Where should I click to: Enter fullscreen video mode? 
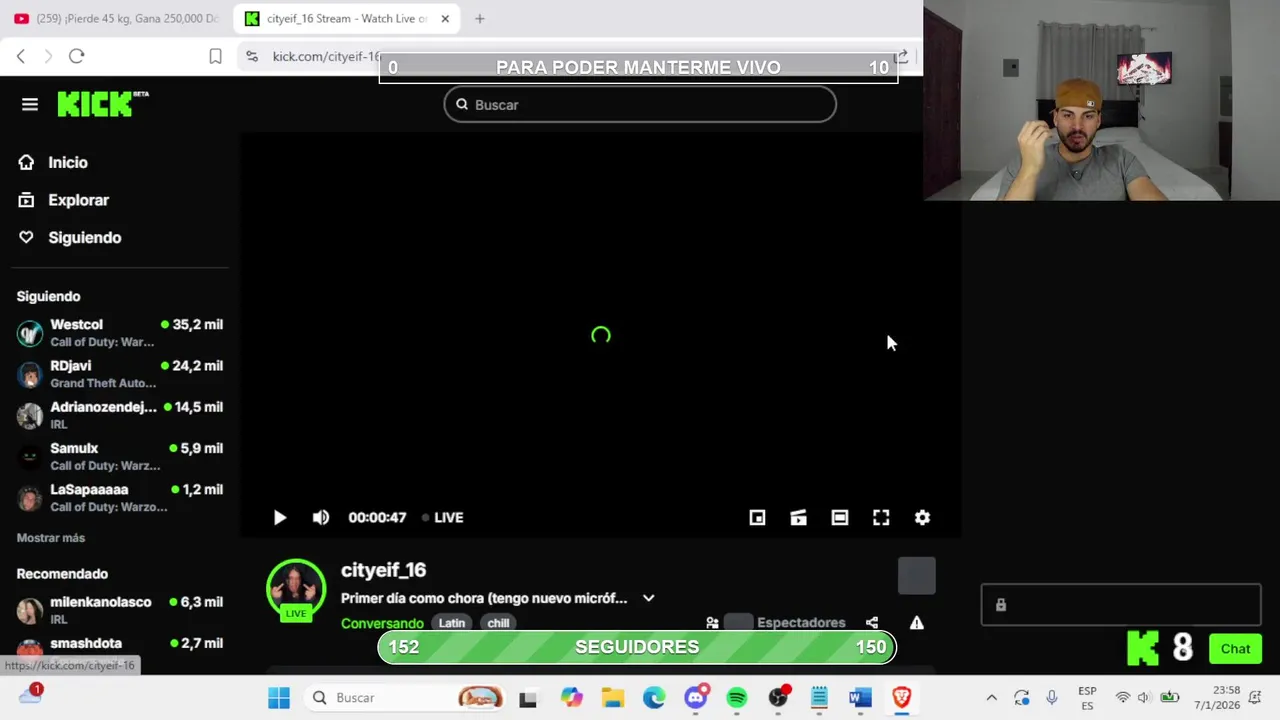pyautogui.click(x=881, y=517)
